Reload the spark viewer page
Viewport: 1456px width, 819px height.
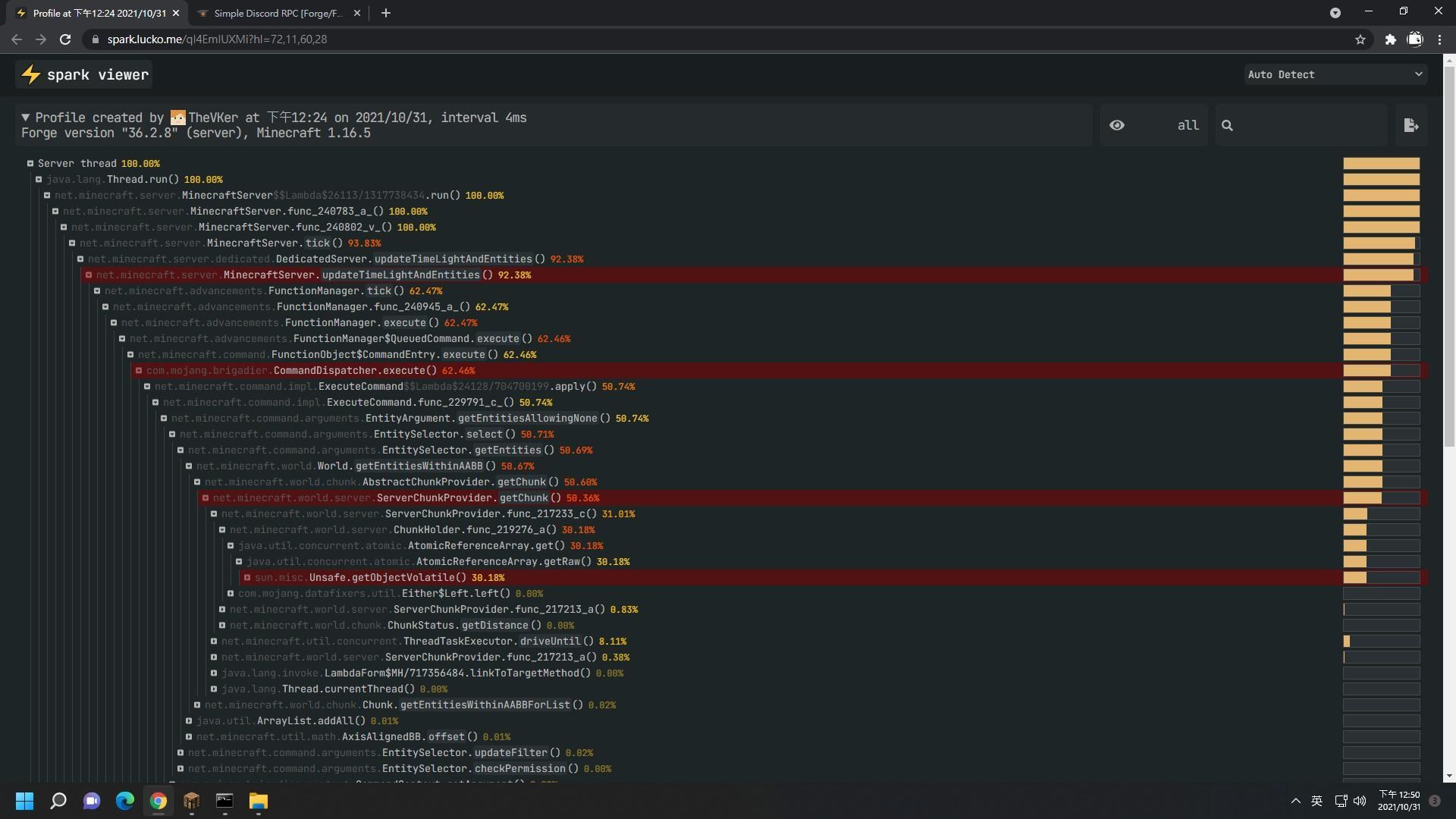coord(65,39)
